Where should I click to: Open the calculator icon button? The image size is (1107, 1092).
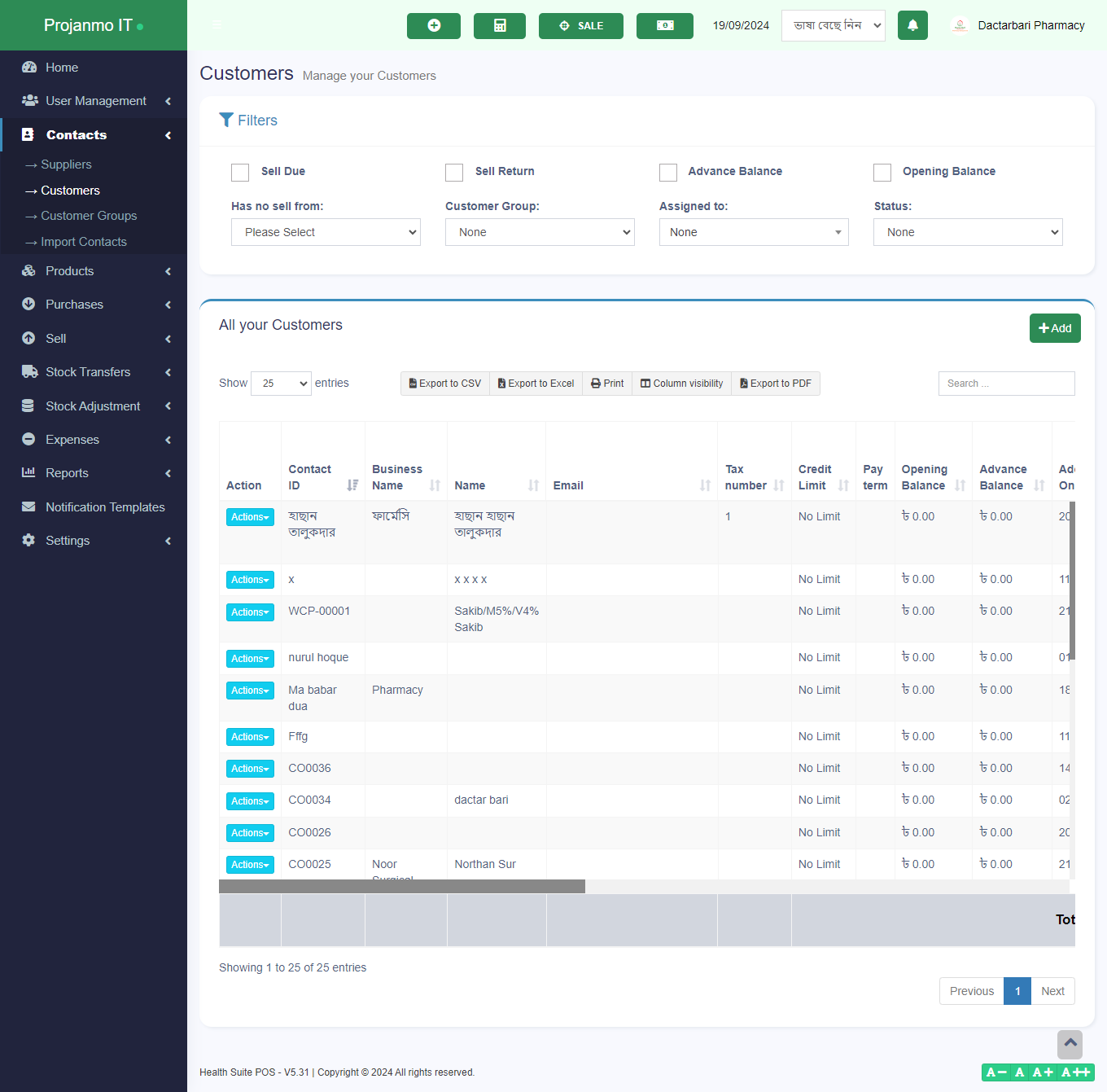pos(499,26)
